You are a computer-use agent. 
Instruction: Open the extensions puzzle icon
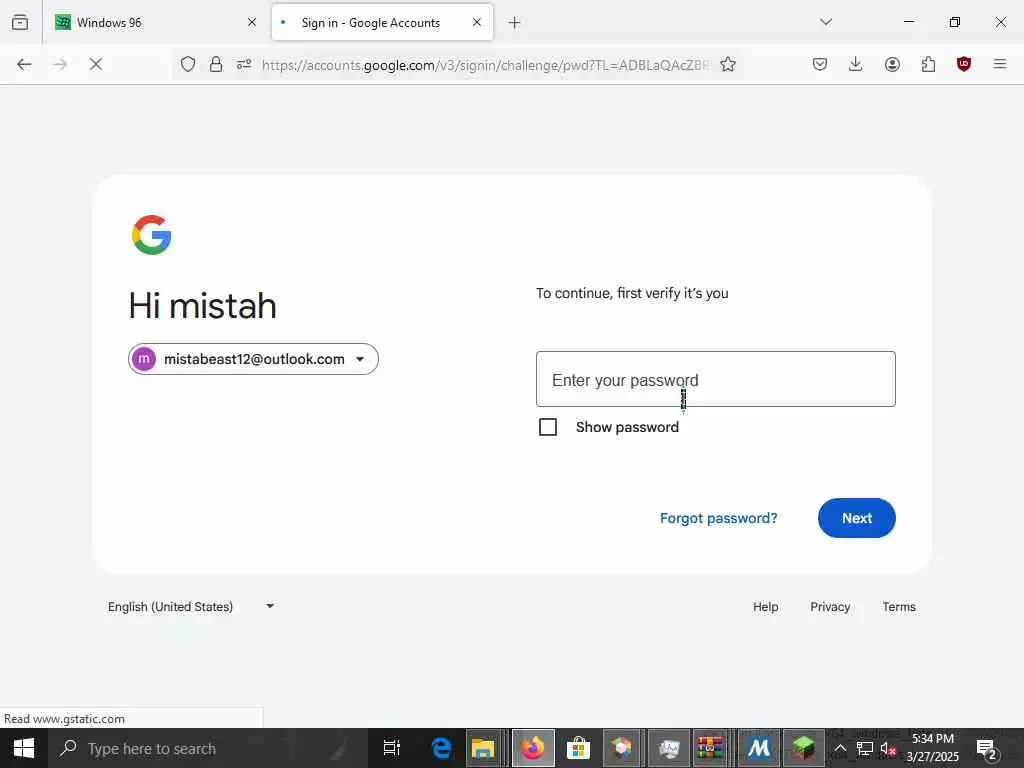(x=928, y=64)
